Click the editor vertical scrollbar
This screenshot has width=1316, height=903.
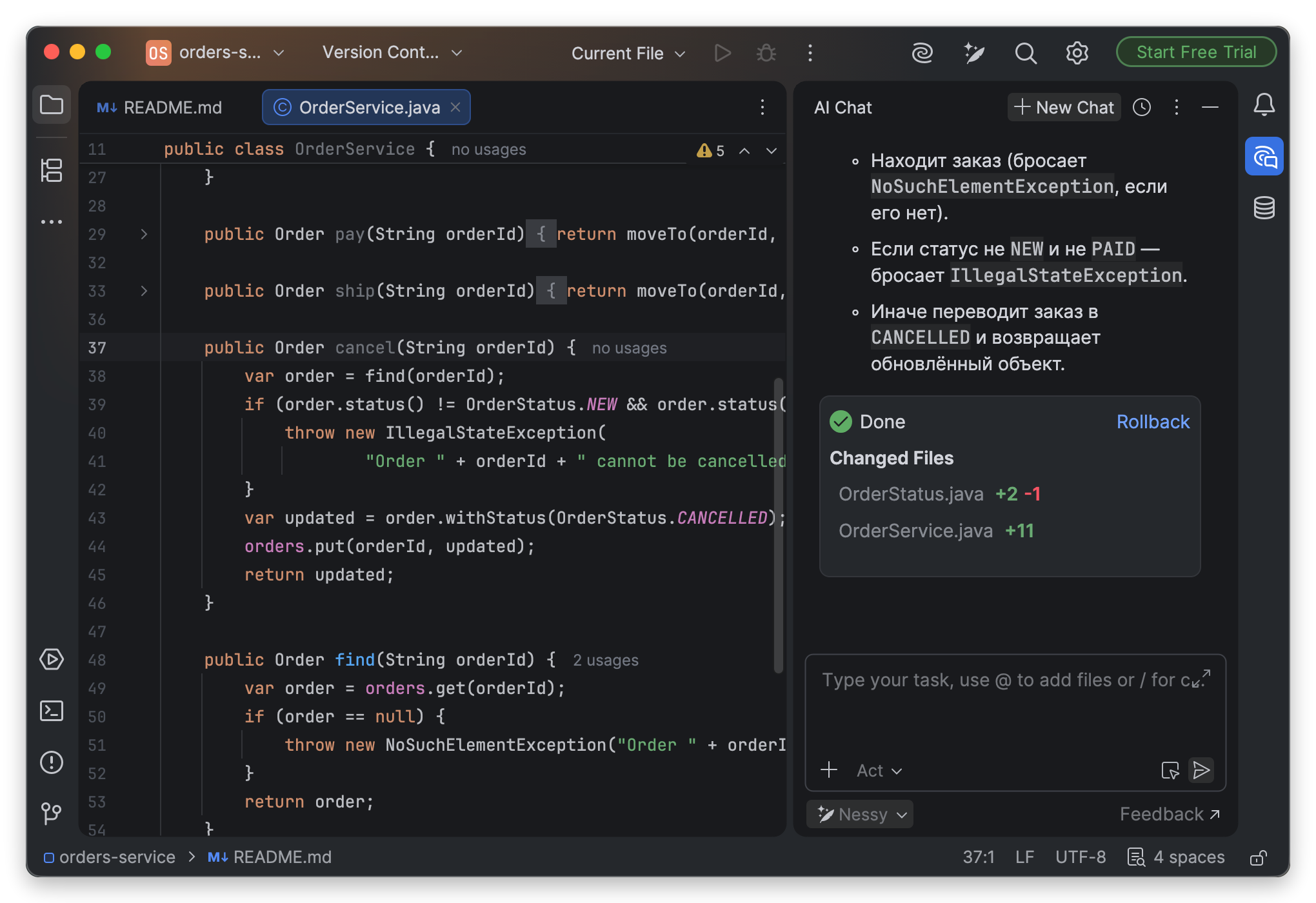point(779,526)
